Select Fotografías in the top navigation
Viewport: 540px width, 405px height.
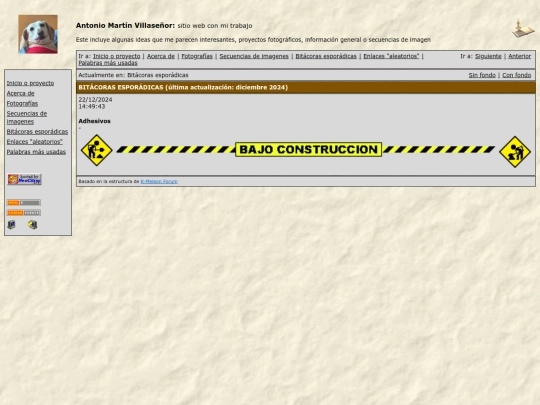point(197,56)
